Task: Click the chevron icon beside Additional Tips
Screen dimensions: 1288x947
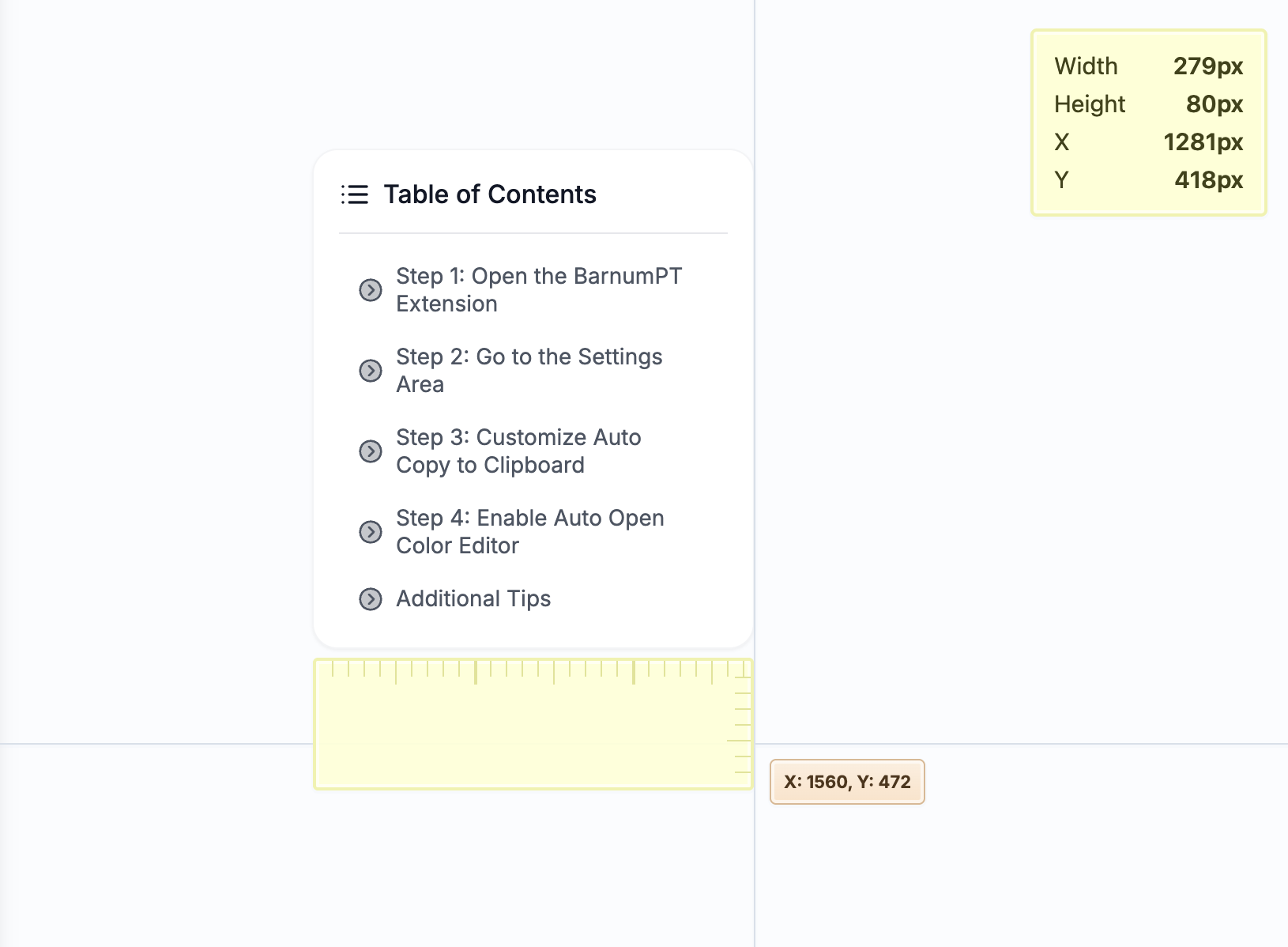Action: [370, 599]
